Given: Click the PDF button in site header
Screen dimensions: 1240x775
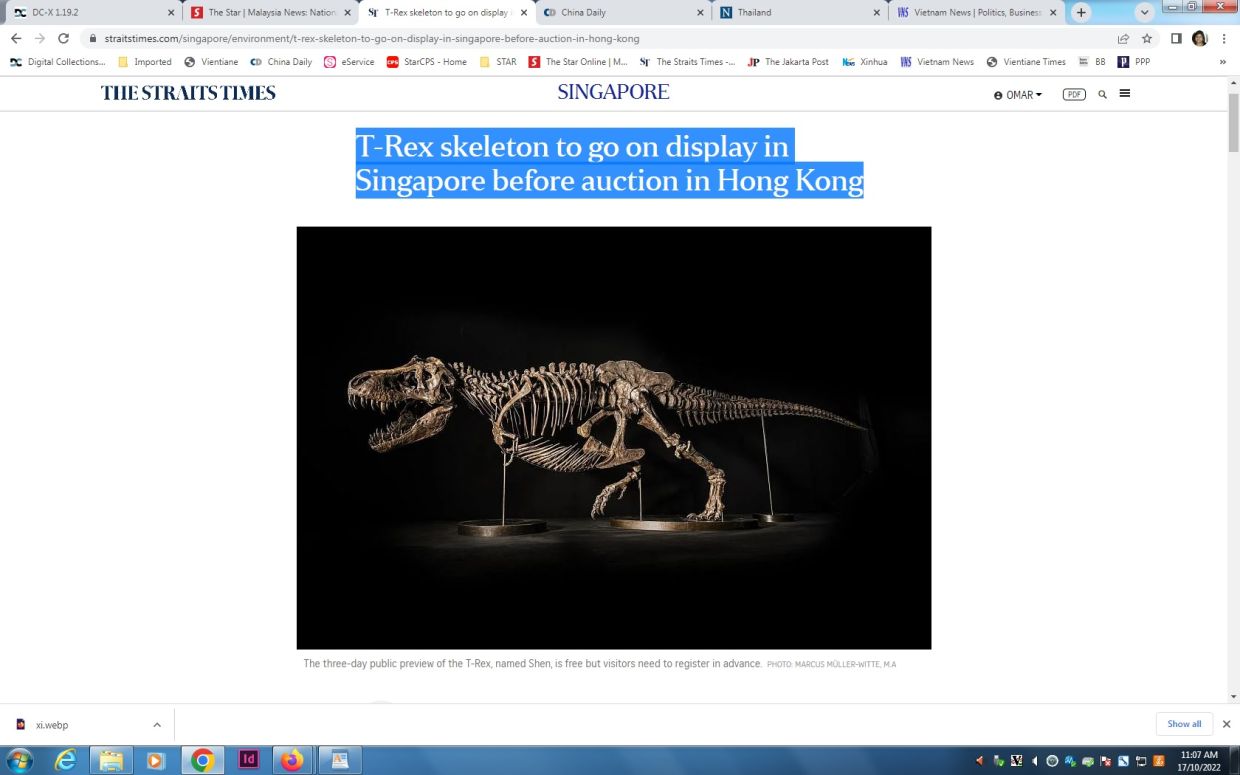Looking at the screenshot, I should [1074, 94].
